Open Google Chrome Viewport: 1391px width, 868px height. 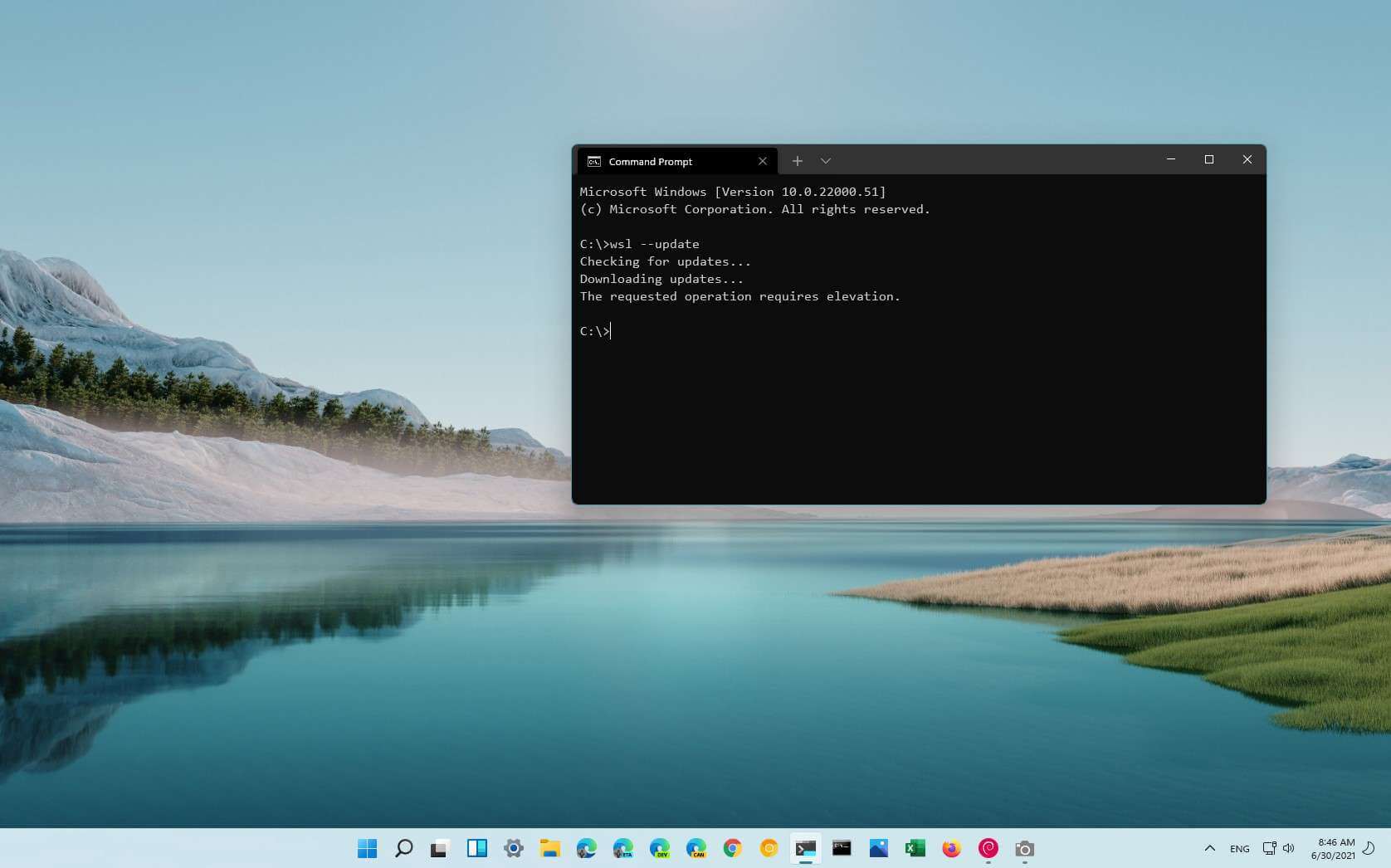pos(733,848)
